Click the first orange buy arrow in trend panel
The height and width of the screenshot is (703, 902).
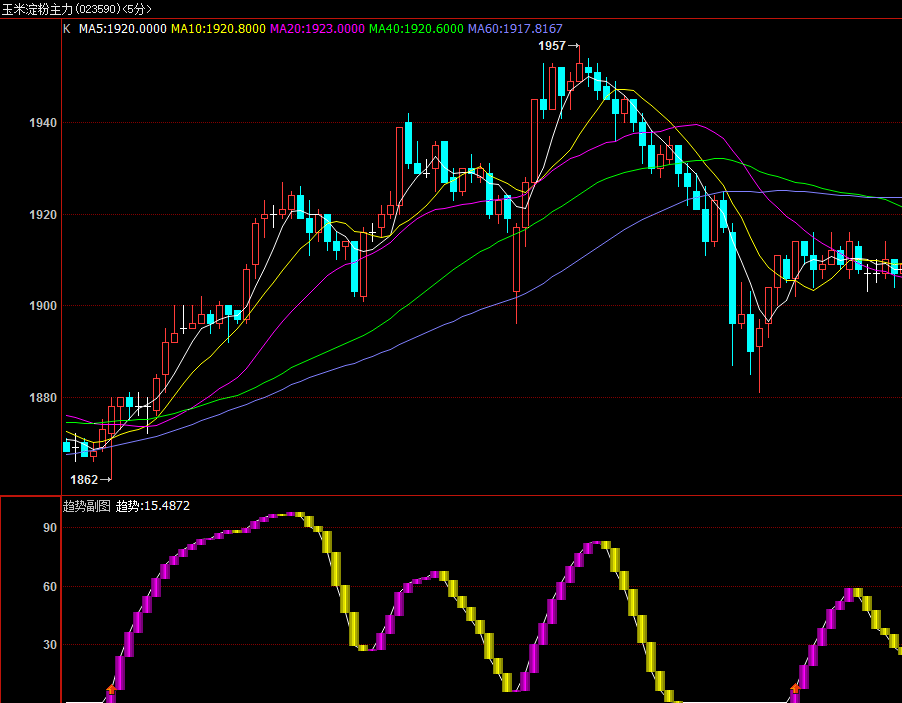point(111,690)
